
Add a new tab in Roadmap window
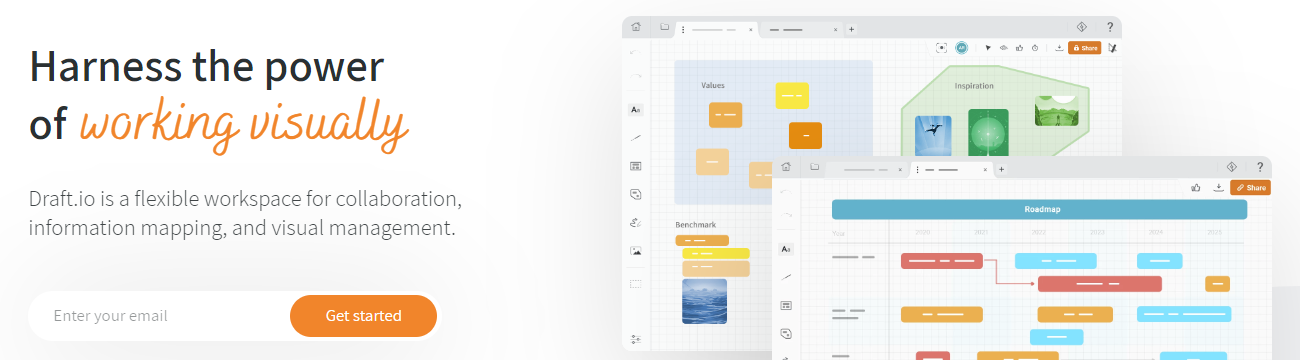(1001, 169)
